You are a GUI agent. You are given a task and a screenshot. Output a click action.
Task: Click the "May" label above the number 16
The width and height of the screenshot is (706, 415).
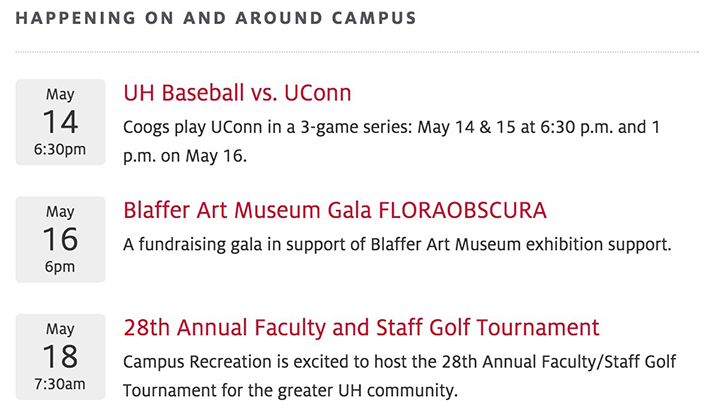(x=60, y=212)
